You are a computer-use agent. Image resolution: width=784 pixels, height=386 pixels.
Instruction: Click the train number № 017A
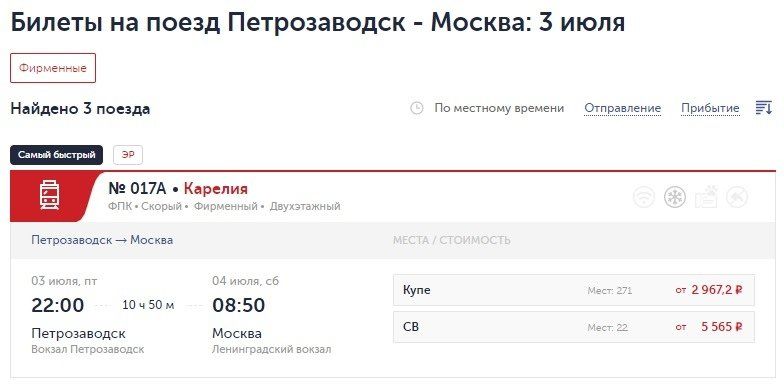point(138,189)
